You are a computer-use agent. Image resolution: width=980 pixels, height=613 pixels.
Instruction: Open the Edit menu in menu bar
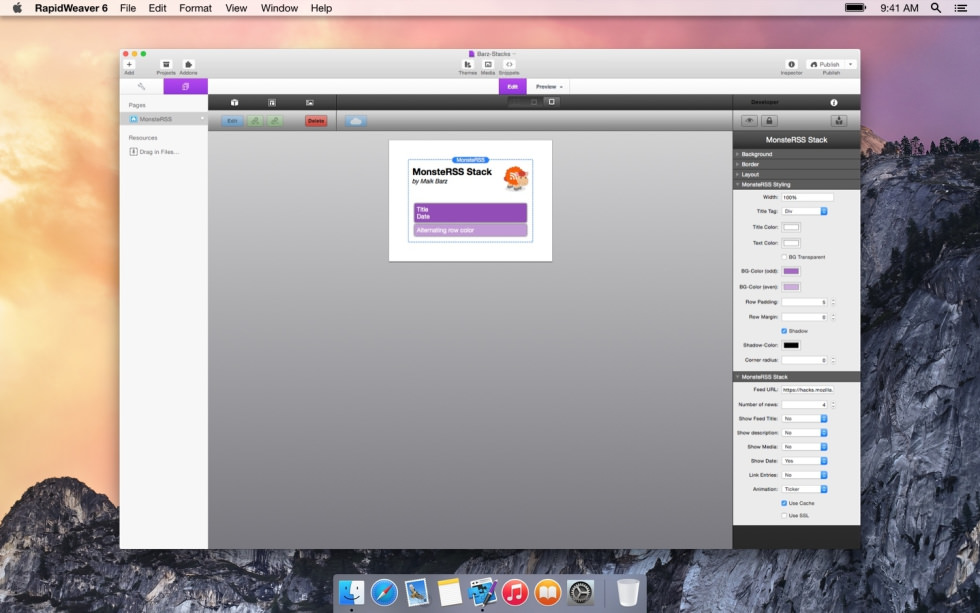(x=158, y=8)
